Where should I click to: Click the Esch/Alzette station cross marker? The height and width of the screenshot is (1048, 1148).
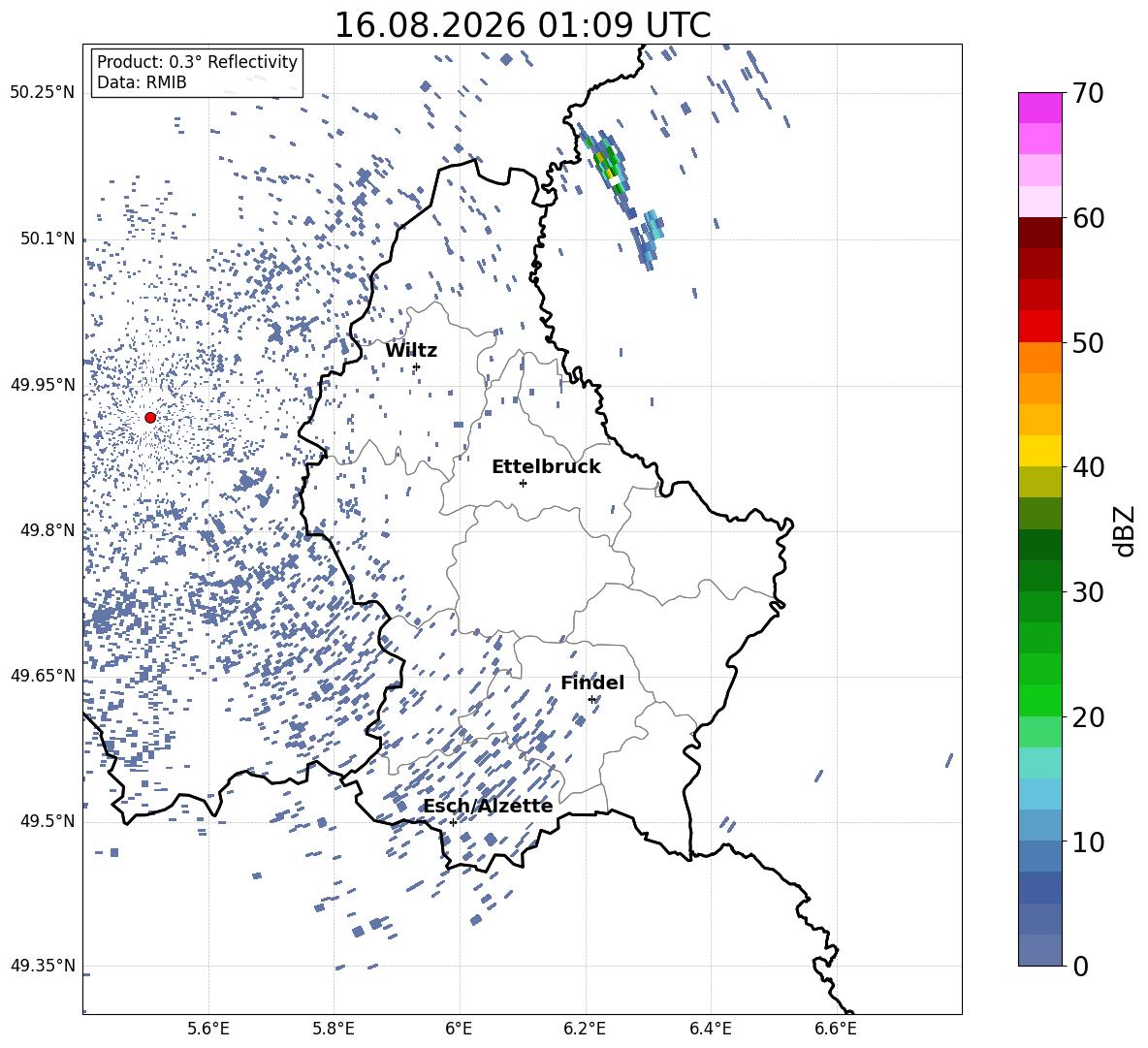453,822
